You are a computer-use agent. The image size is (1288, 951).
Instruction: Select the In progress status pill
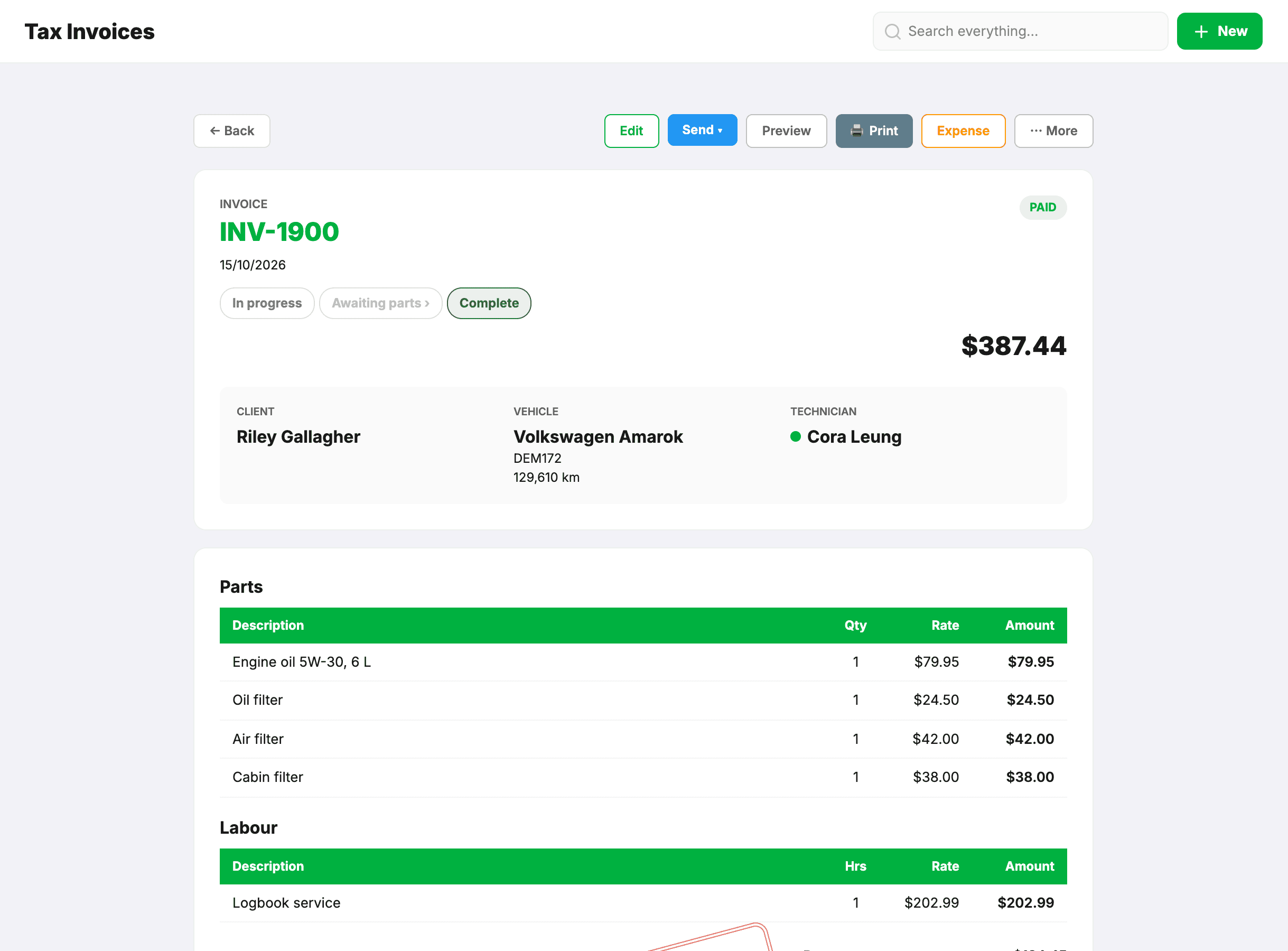[267, 303]
